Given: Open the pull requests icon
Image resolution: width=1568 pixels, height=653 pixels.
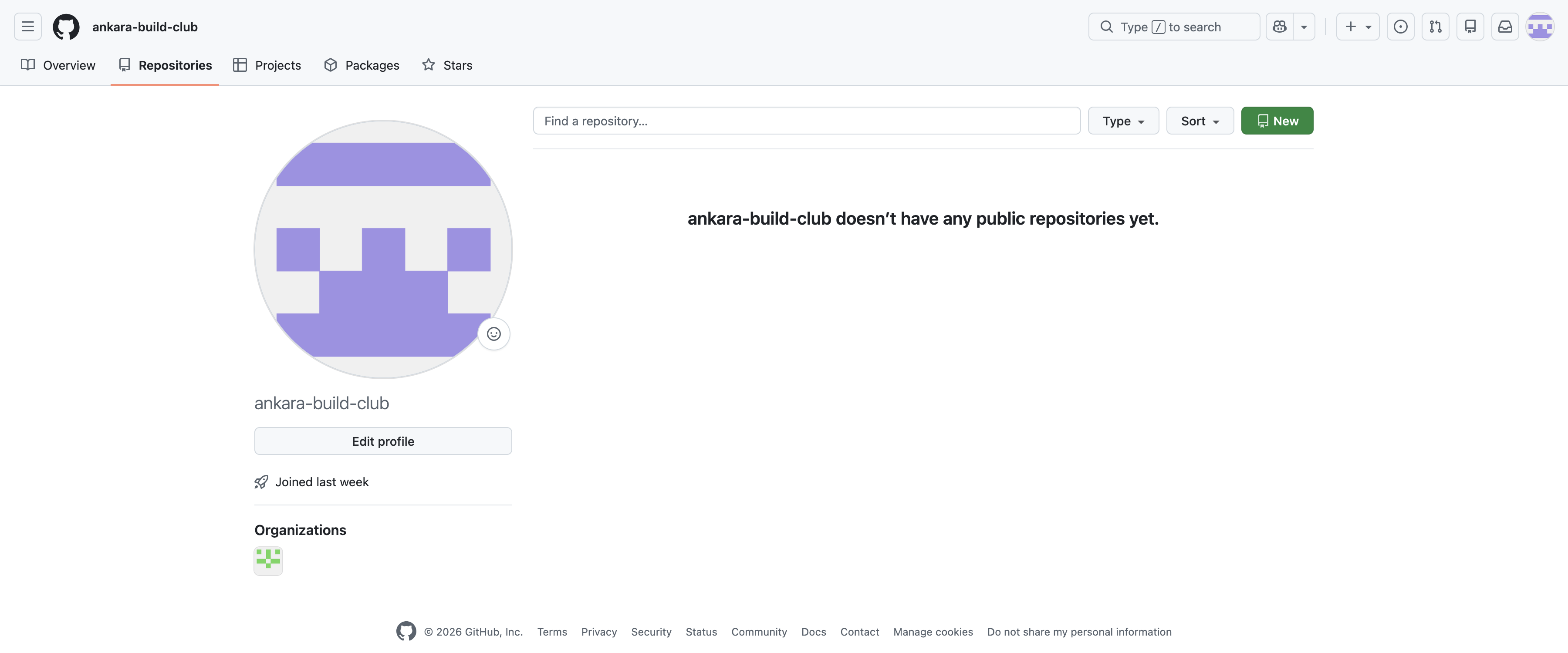Looking at the screenshot, I should (1435, 26).
